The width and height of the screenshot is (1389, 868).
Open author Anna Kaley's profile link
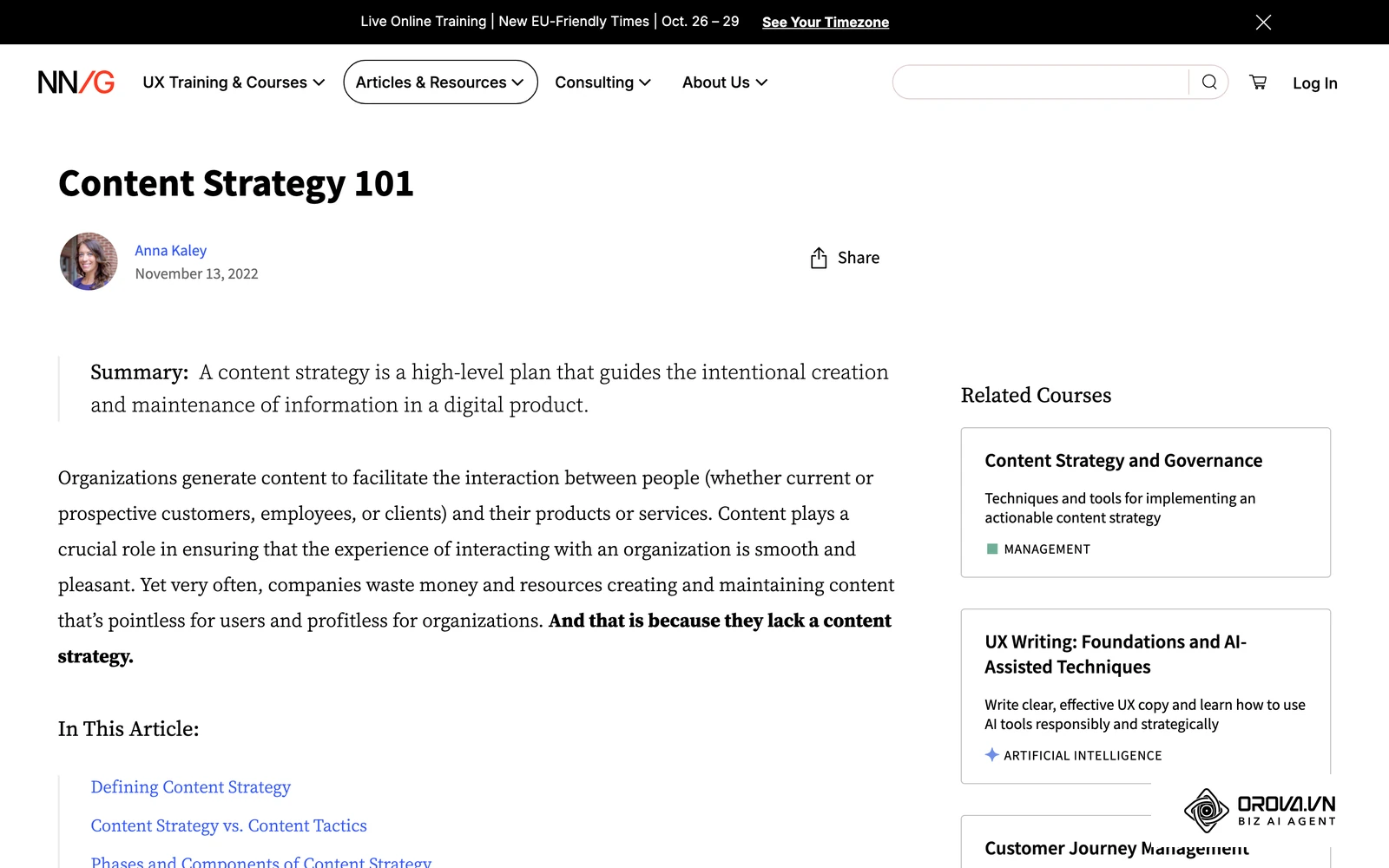171,251
